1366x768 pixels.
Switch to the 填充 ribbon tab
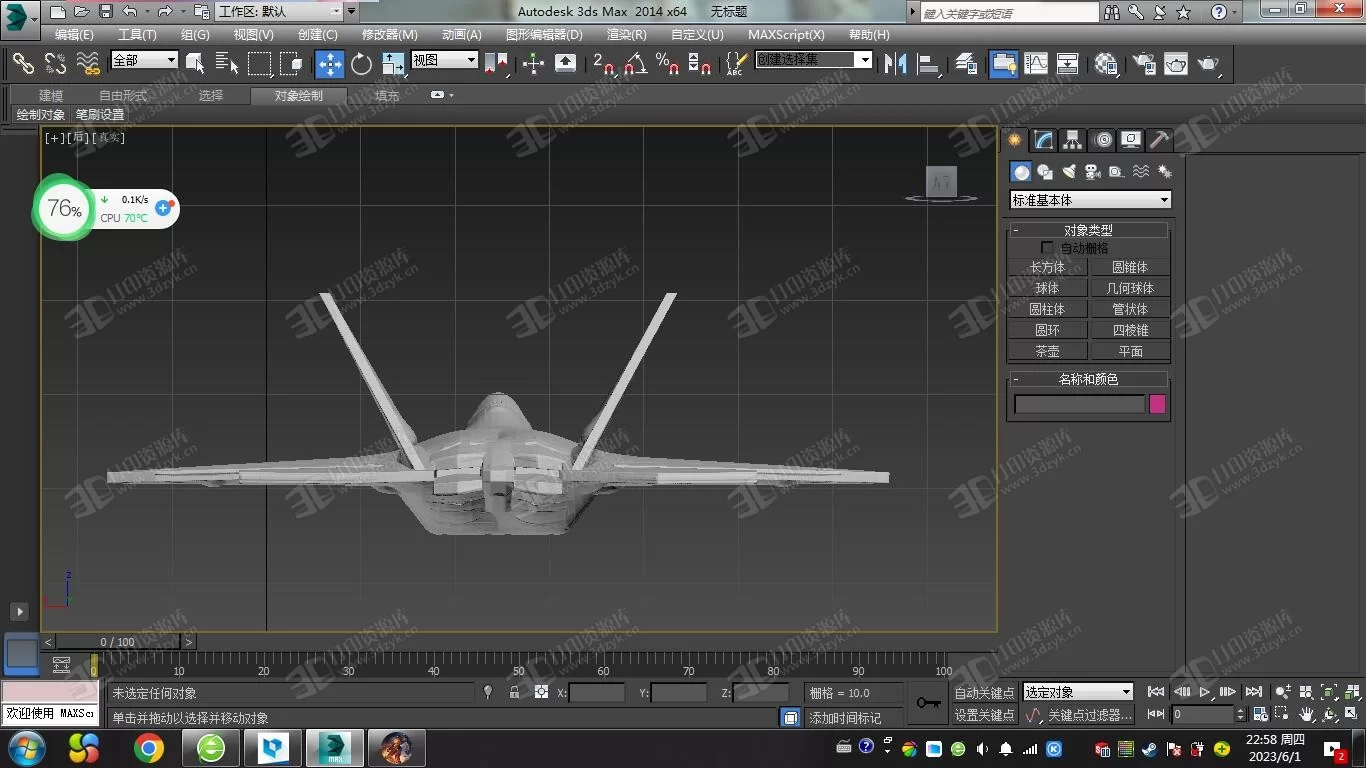(x=387, y=96)
